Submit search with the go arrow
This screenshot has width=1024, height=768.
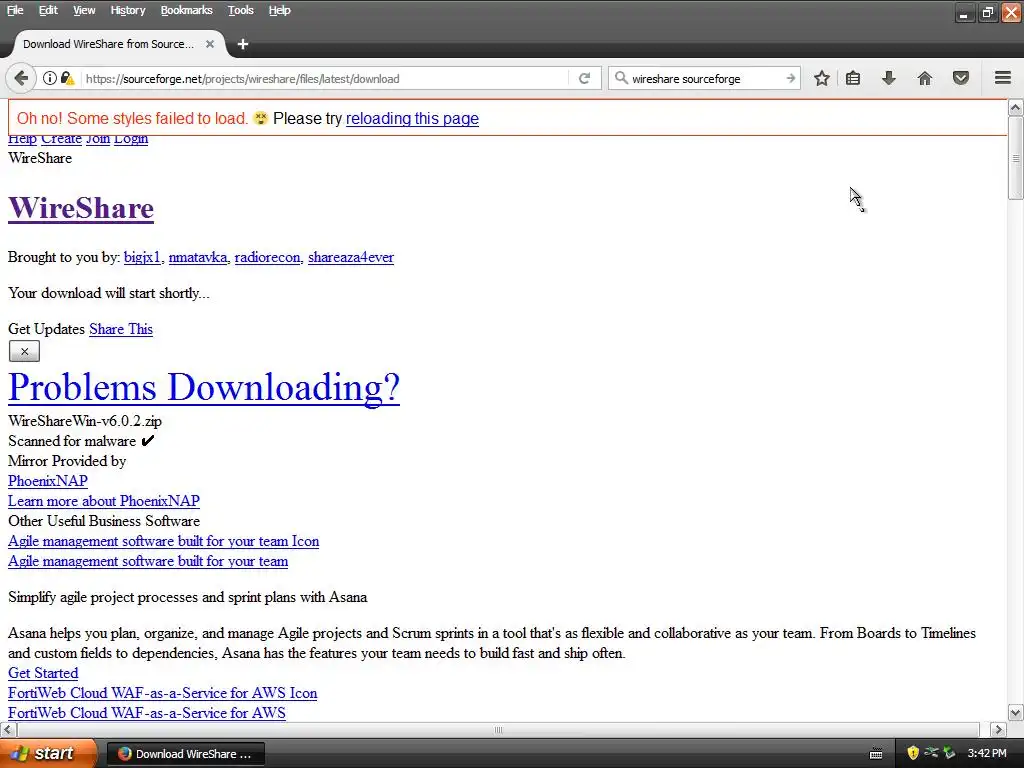coord(790,78)
